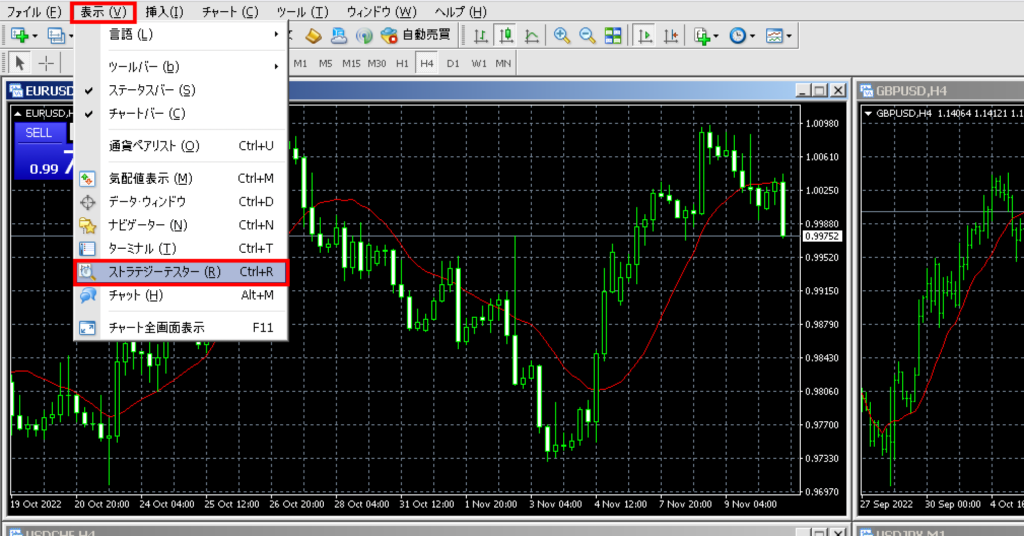The image size is (1024, 536).
Task: Switch to the MN timeframe
Action: point(503,63)
